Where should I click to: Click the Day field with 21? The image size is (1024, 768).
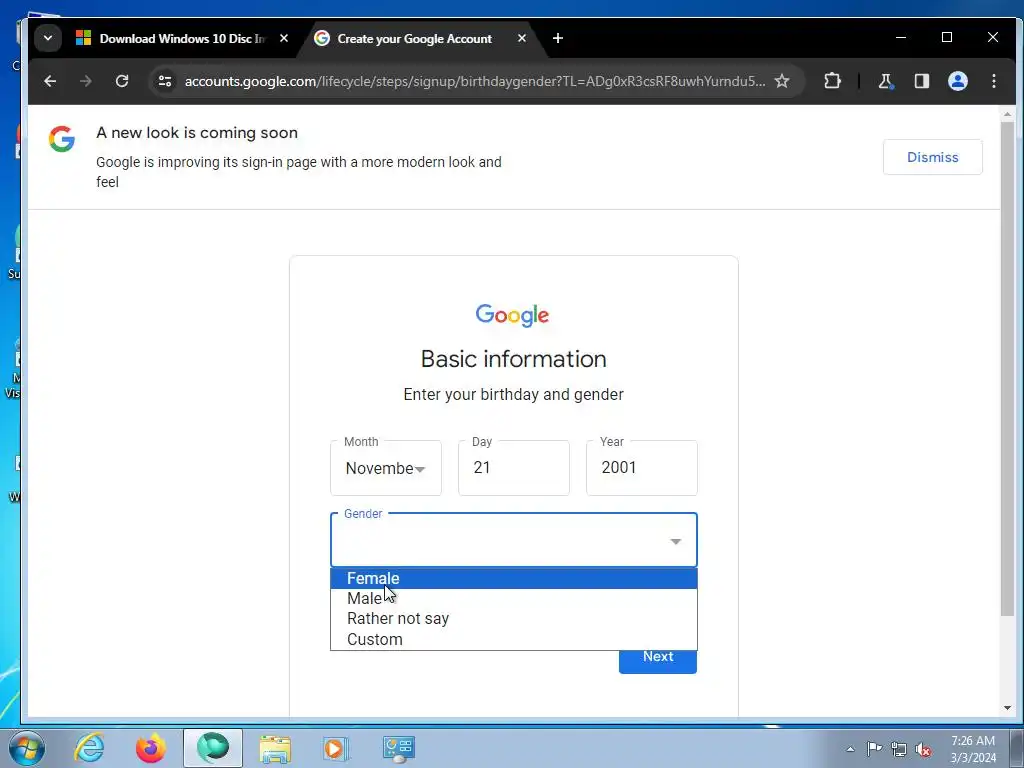point(513,468)
